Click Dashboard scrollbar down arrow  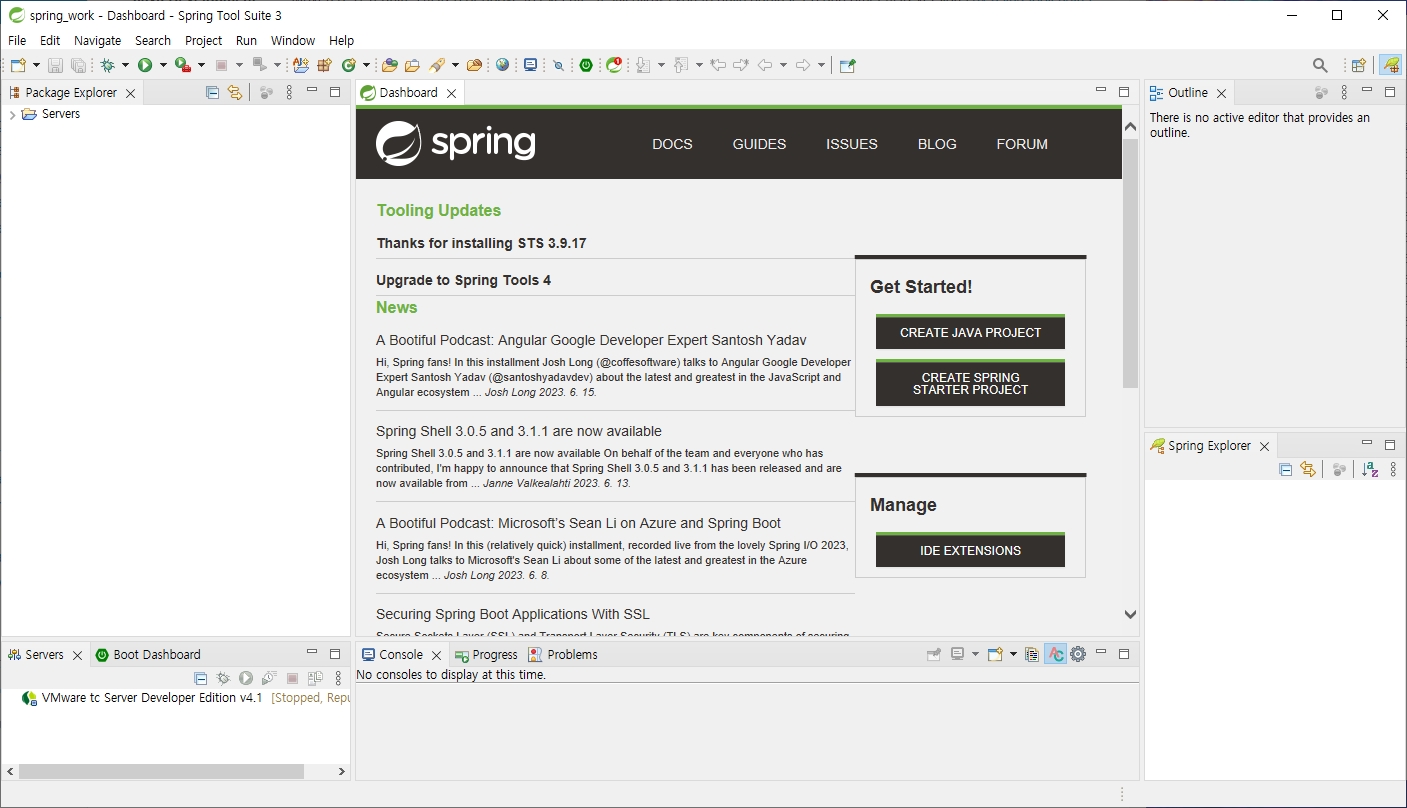tap(1130, 615)
